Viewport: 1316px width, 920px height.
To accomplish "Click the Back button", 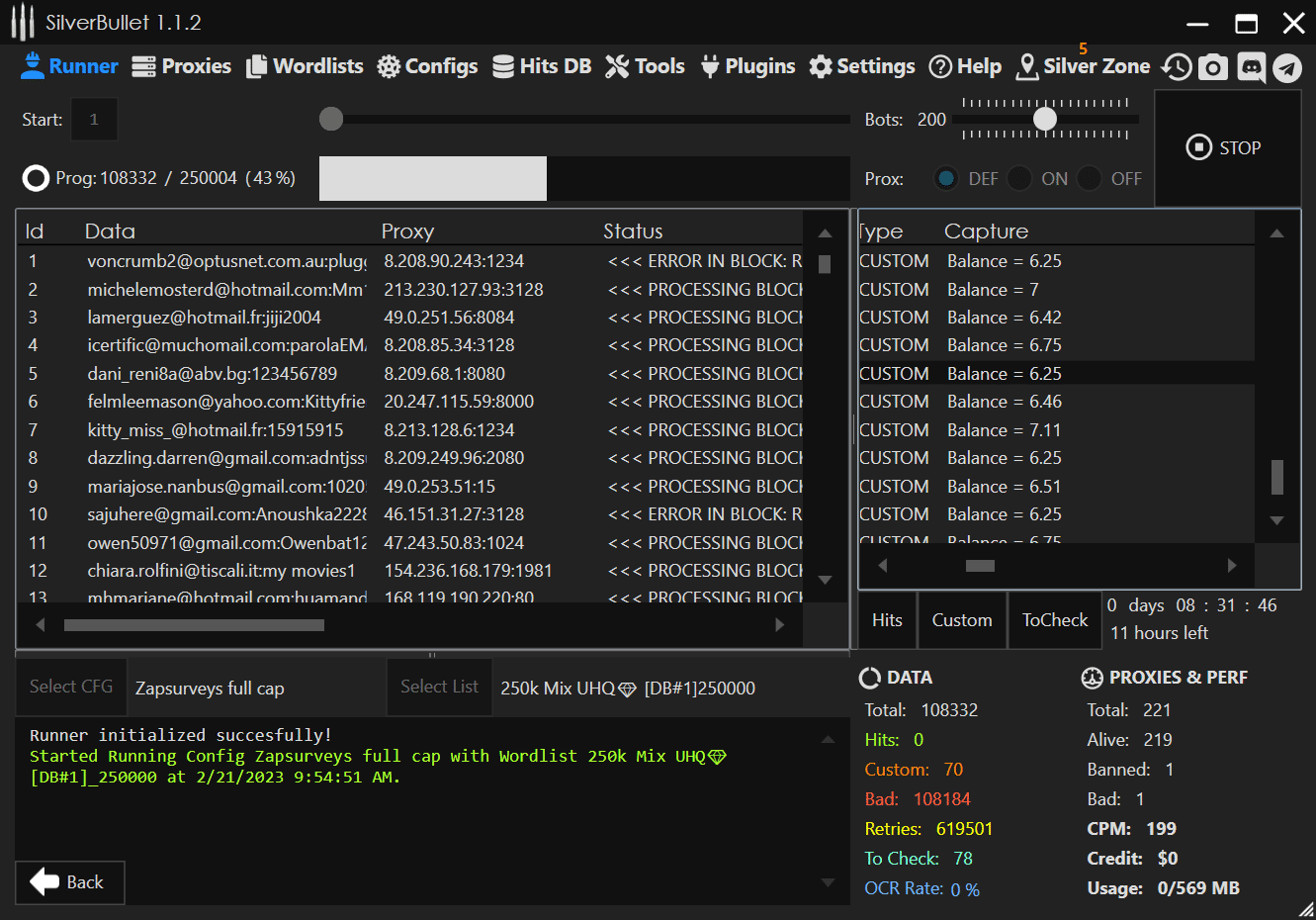I will pyautogui.click(x=69, y=881).
